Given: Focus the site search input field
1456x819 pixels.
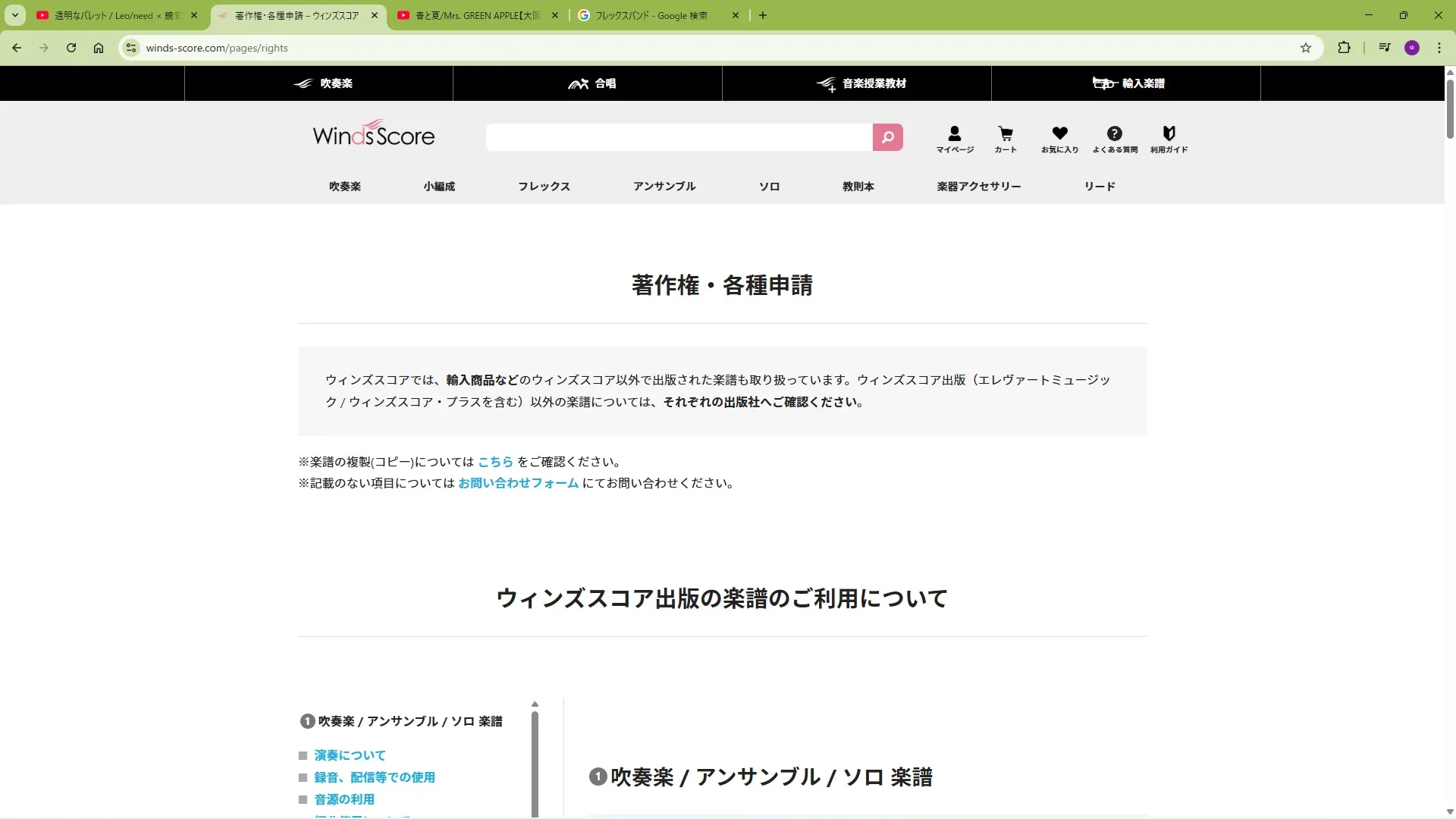Looking at the screenshot, I should tap(679, 137).
